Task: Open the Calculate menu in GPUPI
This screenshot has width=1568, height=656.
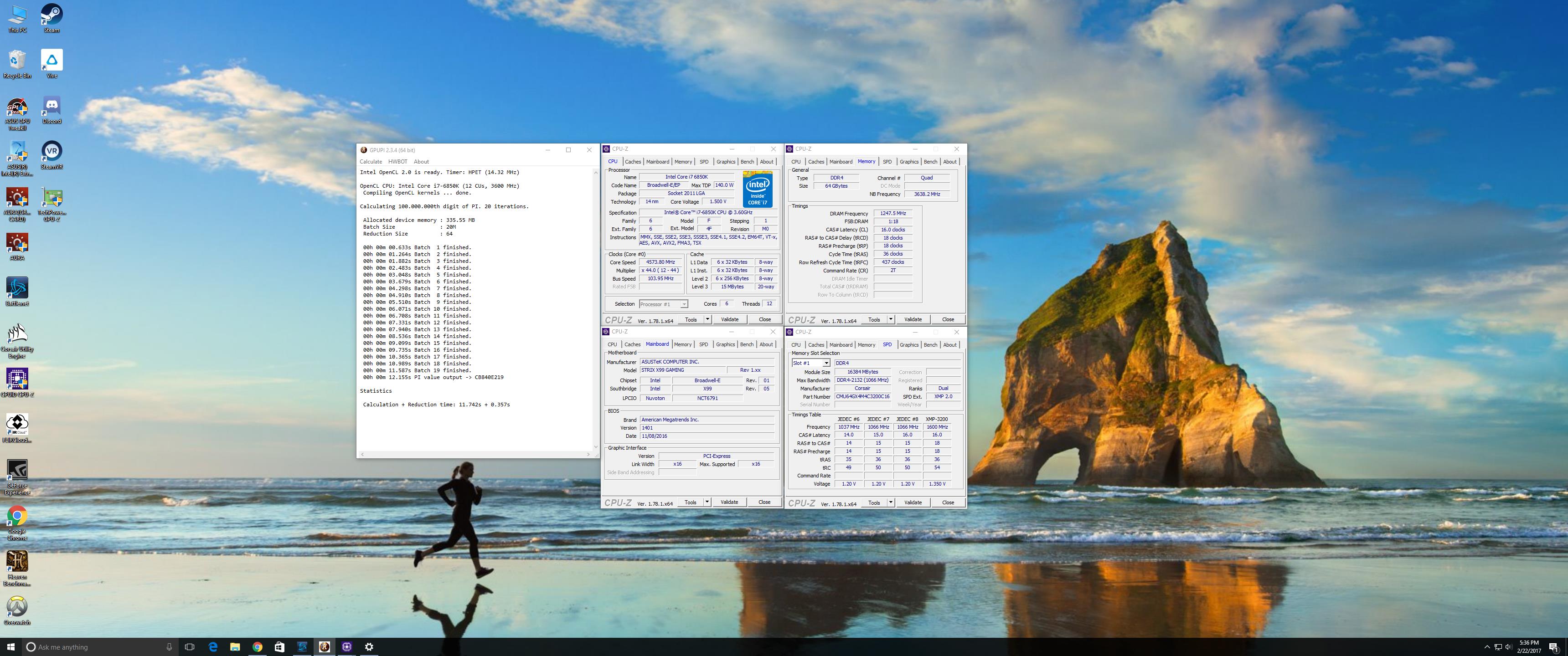Action: [371, 162]
